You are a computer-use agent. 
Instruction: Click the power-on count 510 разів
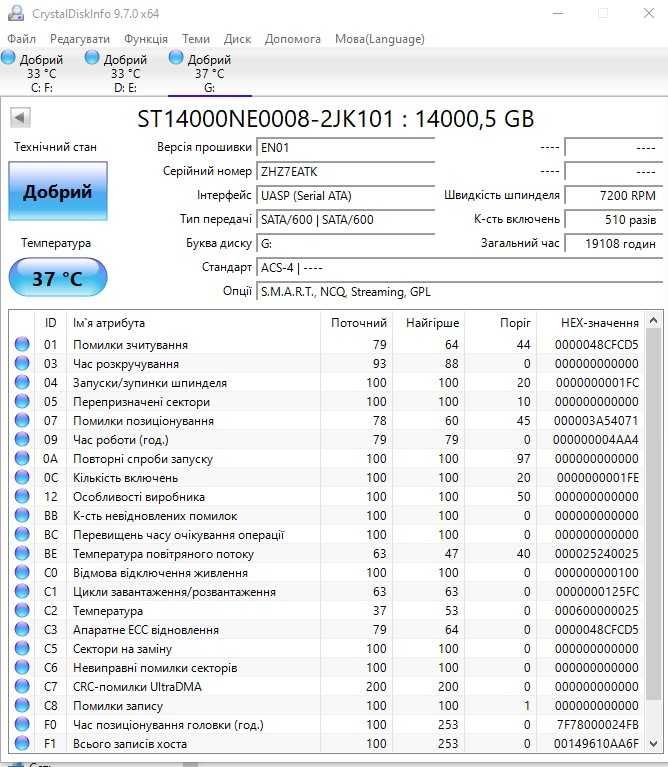pyautogui.click(x=613, y=220)
